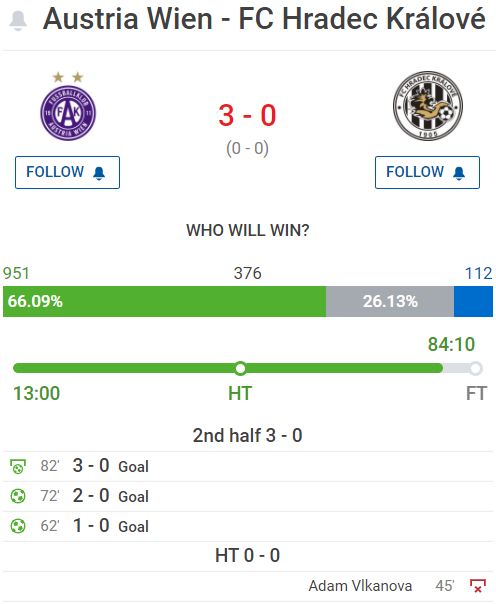The width and height of the screenshot is (496, 604).
Task: Toggle the match notification bell beside title
Action: point(18,20)
